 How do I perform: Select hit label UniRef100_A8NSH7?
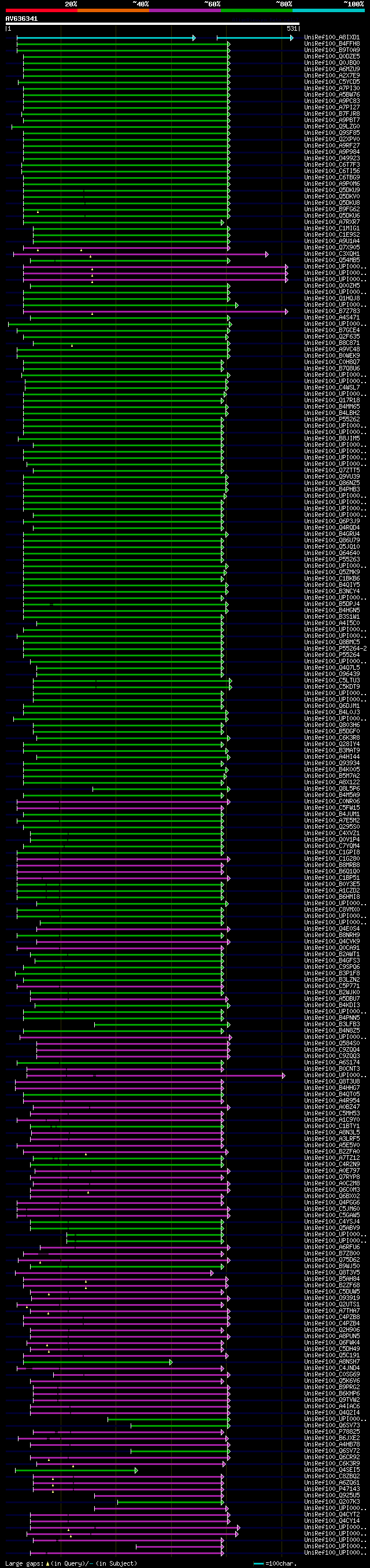coord(332,1363)
